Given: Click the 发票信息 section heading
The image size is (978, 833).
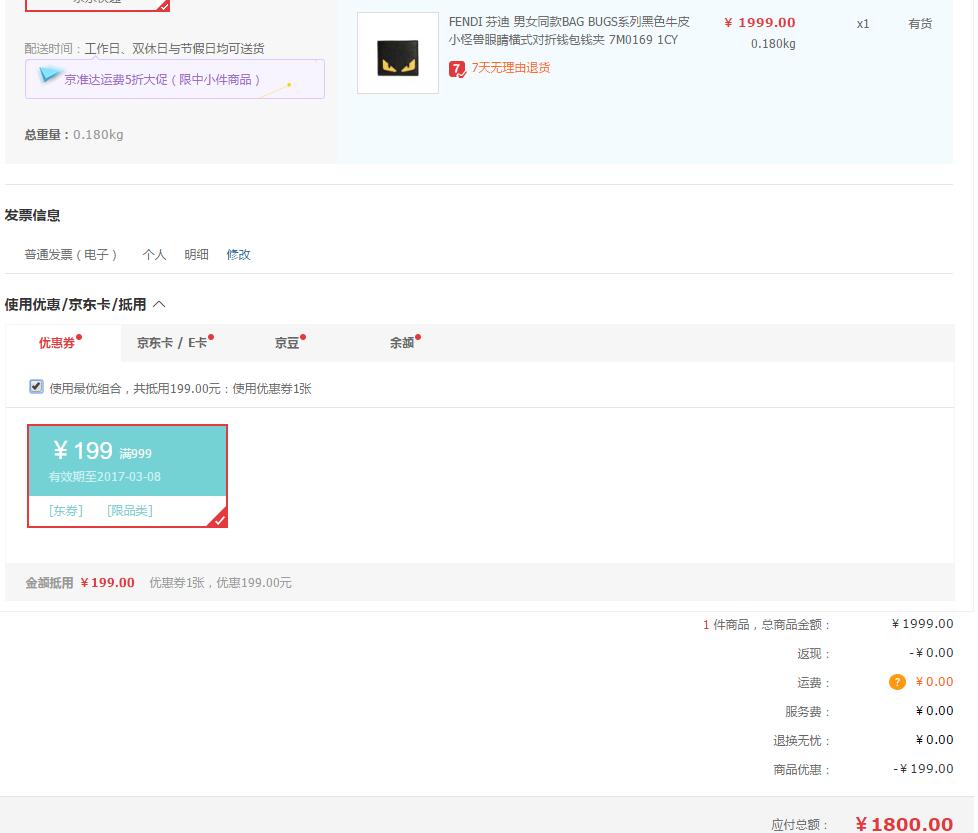Looking at the screenshot, I should pos(32,215).
